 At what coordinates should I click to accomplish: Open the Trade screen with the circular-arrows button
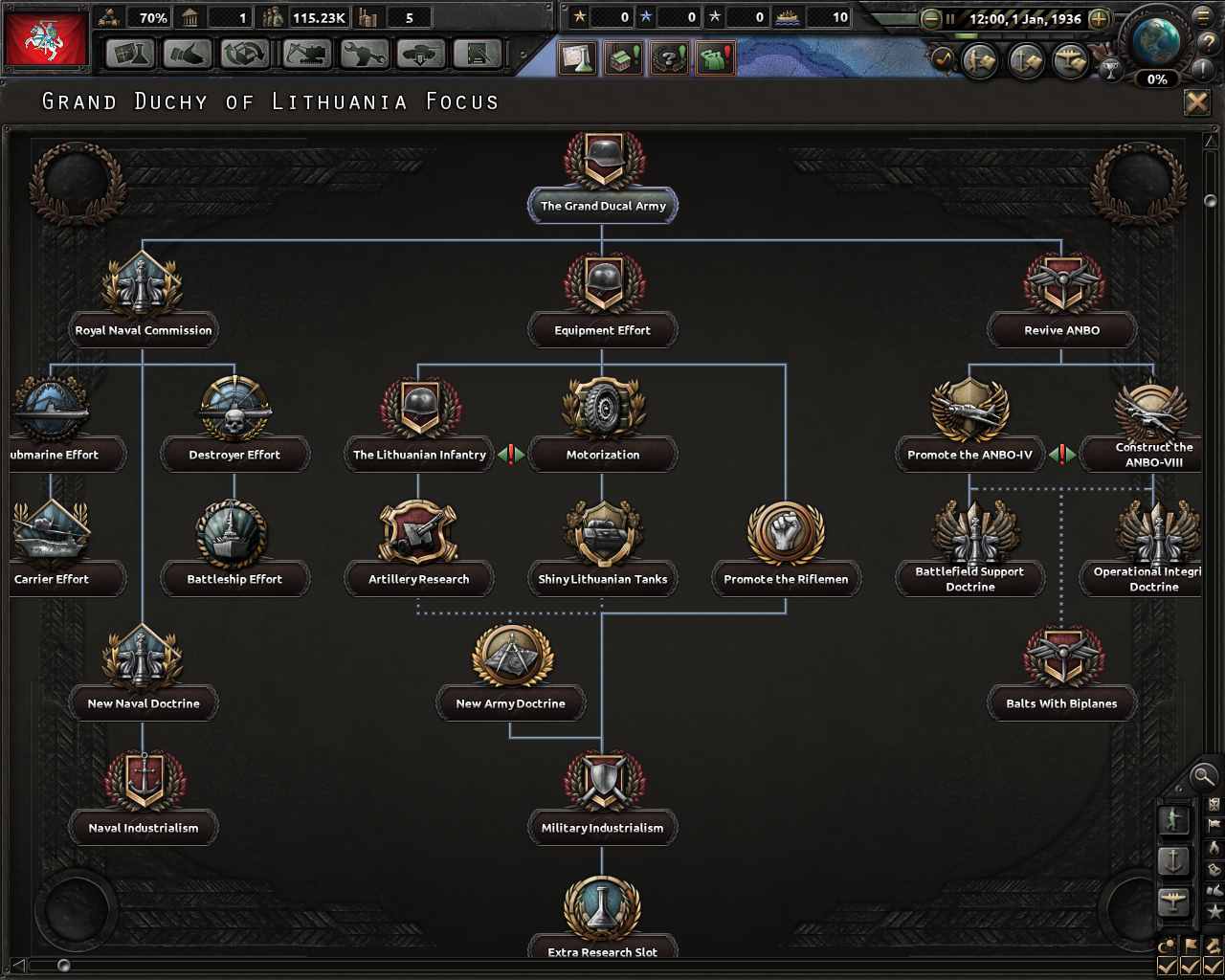click(245, 54)
